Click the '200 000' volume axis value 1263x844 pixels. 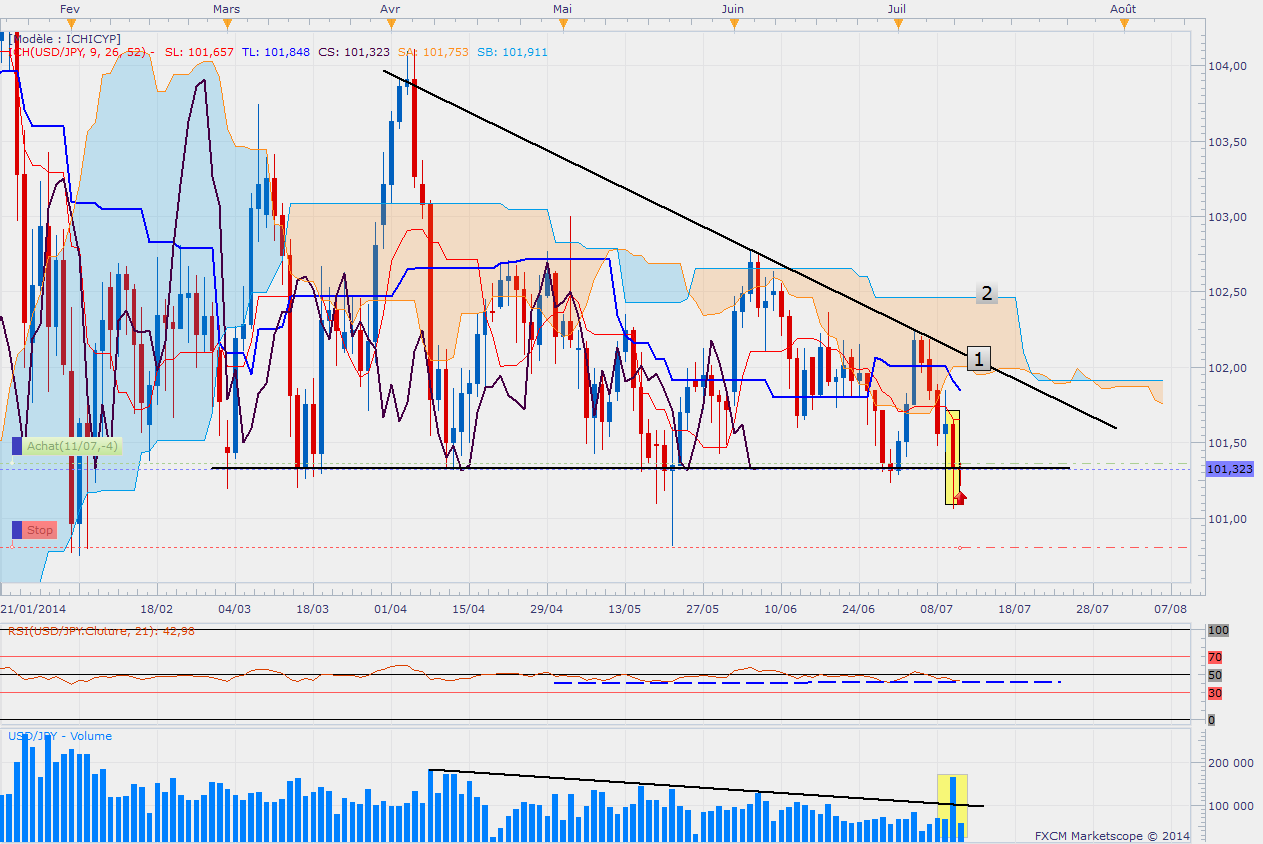tap(1232, 763)
